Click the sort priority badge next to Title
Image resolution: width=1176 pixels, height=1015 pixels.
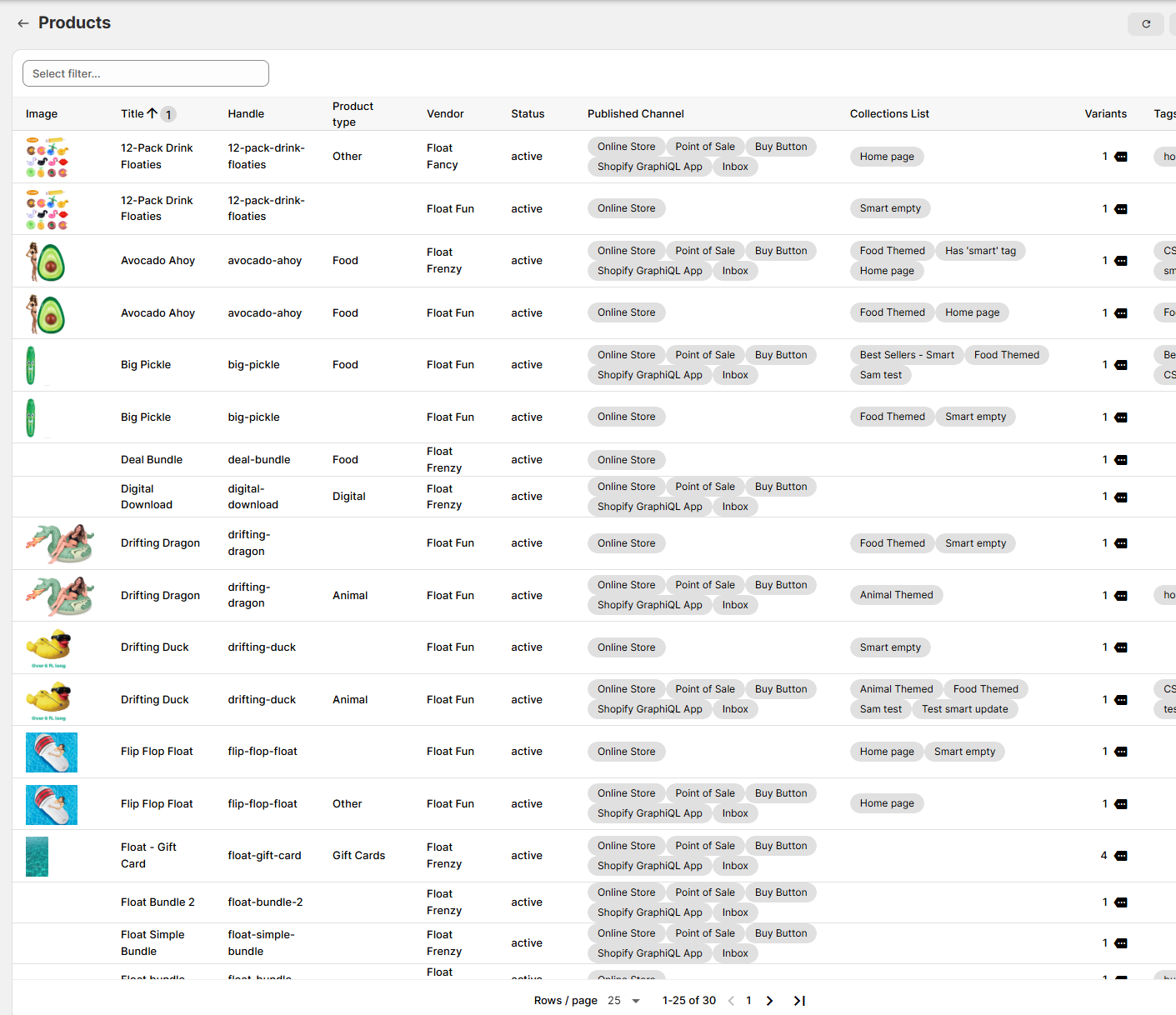[168, 115]
